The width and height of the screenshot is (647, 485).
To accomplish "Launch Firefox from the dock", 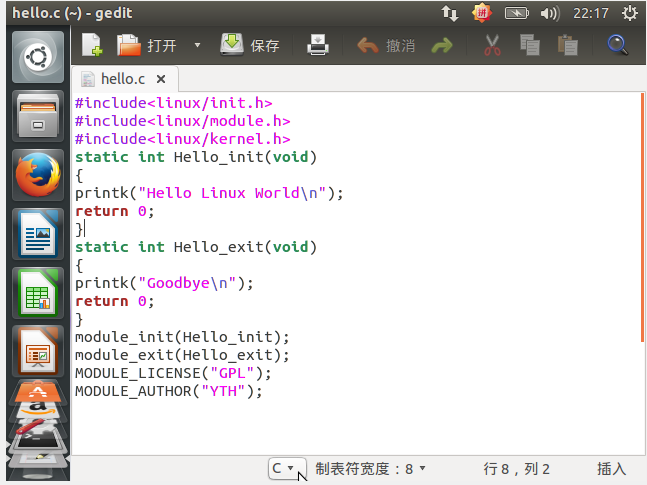I will pos(38,175).
